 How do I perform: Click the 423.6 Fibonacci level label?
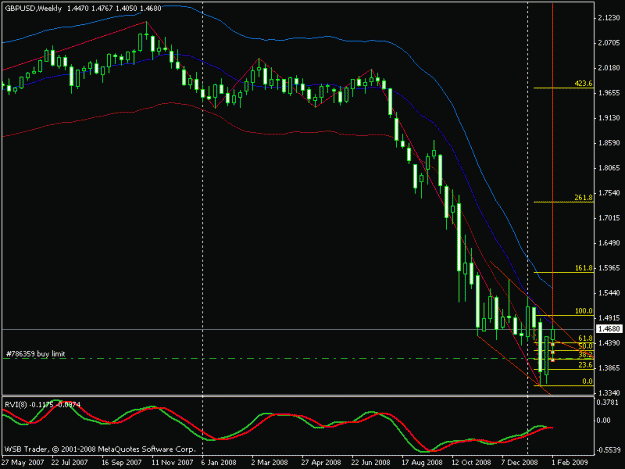(x=583, y=83)
